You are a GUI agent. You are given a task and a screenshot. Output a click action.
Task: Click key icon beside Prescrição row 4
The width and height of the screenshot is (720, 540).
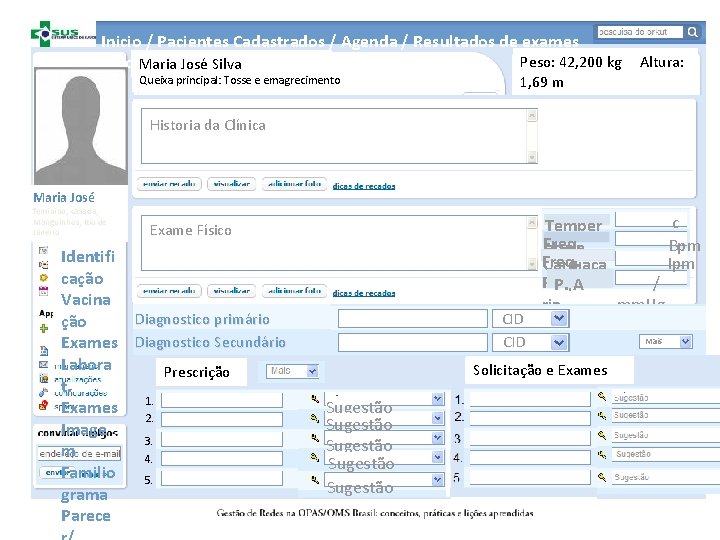315,457
